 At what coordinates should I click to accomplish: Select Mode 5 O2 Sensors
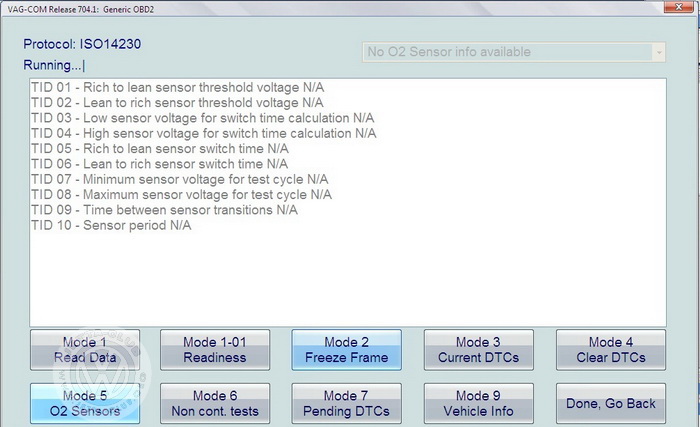click(x=85, y=403)
